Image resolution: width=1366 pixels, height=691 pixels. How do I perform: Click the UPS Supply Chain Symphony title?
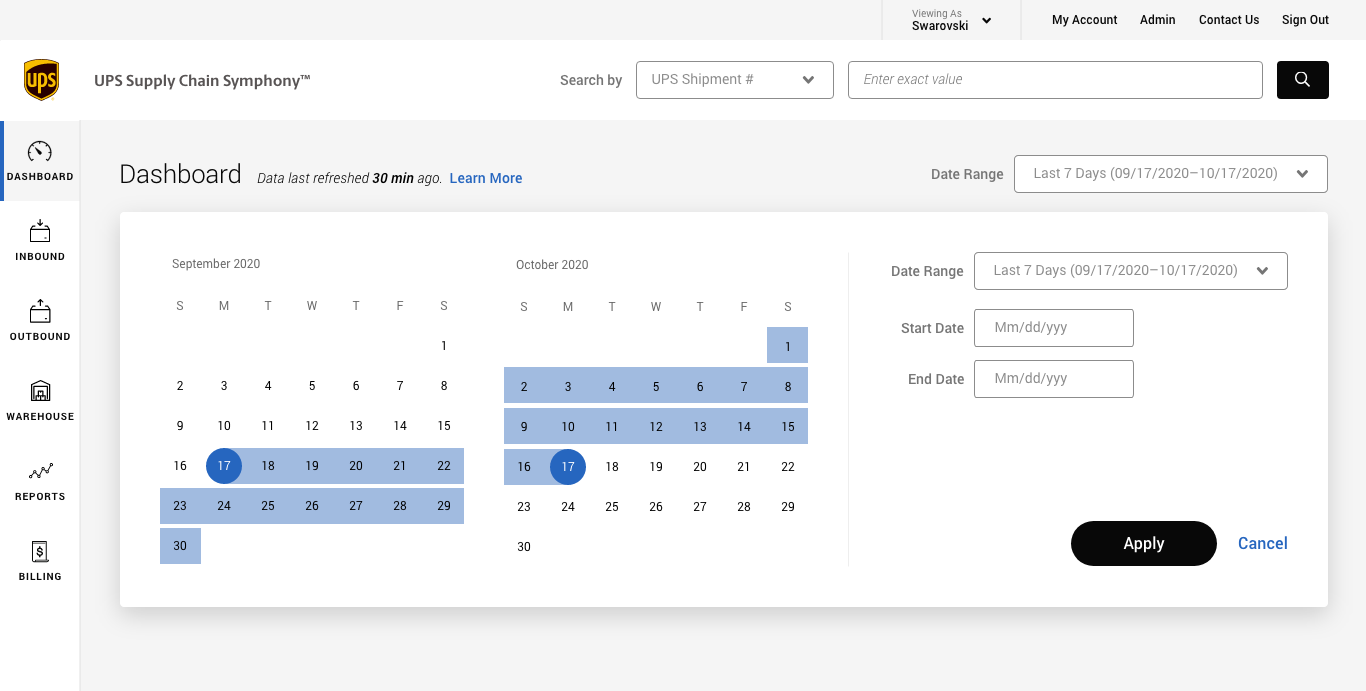(x=203, y=81)
